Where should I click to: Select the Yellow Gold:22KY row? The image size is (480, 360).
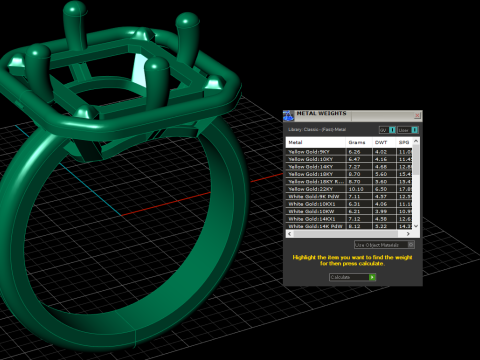[349, 189]
